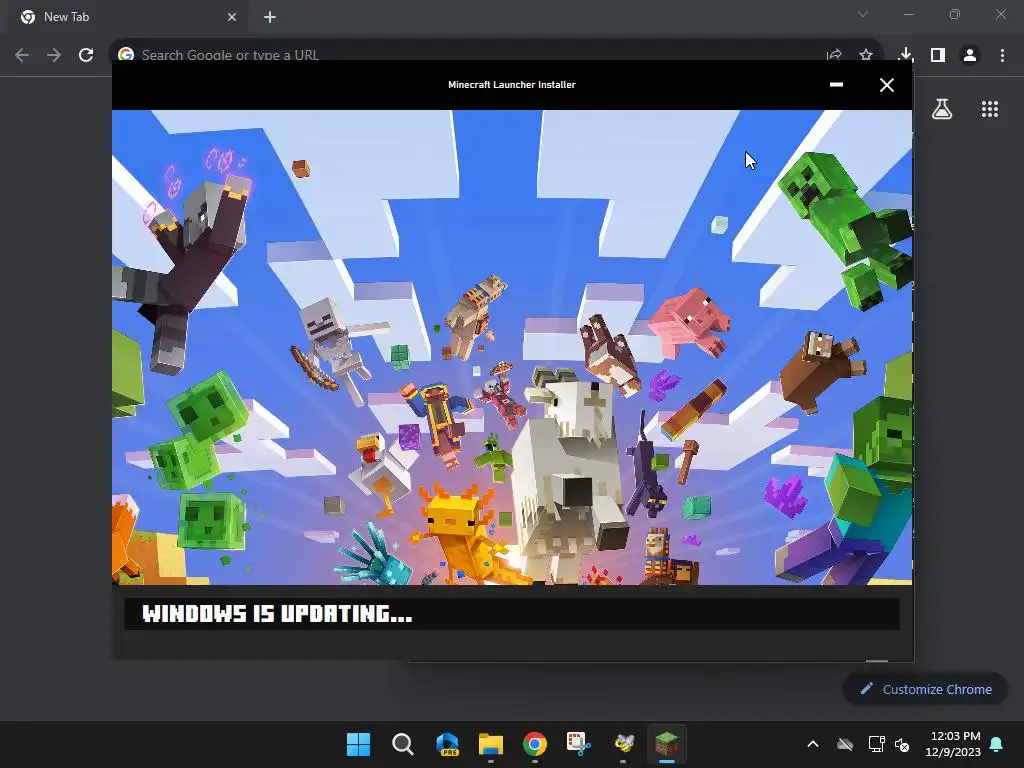
Task: Open Chrome three-dot menu
Action: pyautogui.click(x=1002, y=55)
